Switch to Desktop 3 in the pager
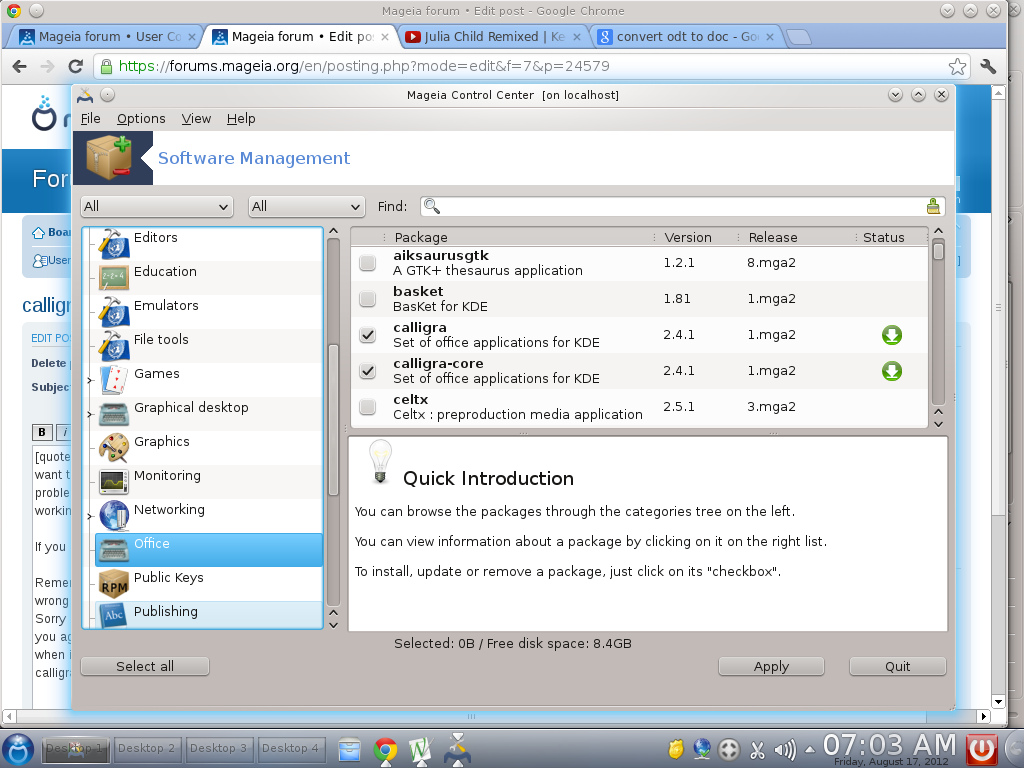This screenshot has width=1024, height=768. tap(218, 748)
